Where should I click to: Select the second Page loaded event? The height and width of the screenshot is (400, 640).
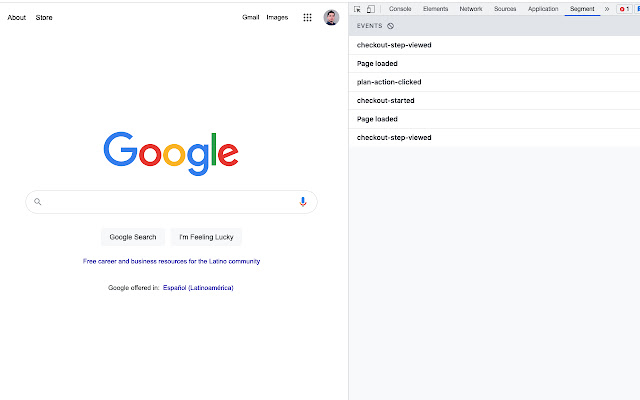point(494,119)
